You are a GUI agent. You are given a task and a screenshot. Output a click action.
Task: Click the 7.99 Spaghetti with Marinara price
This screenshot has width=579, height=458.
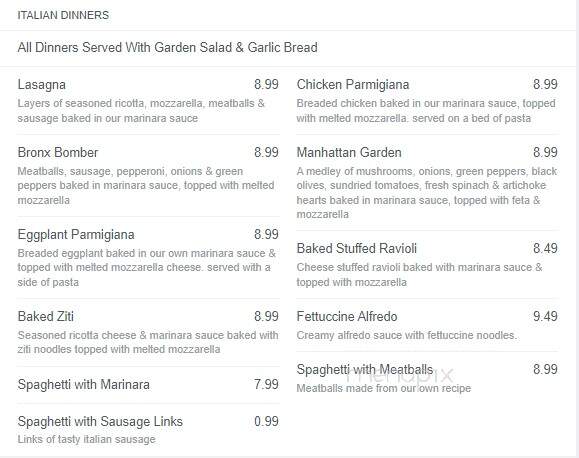[x=266, y=384]
